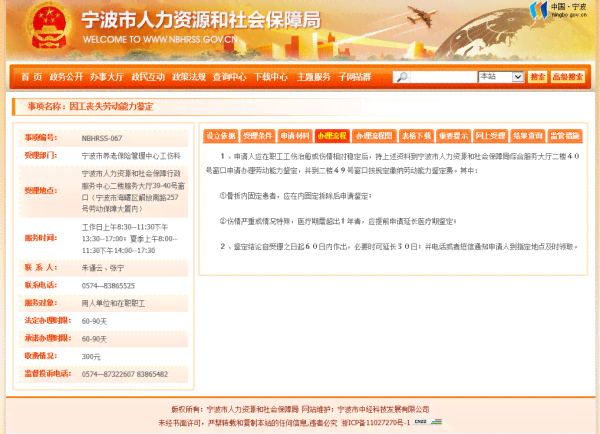The width and height of the screenshot is (600, 434).
Task: Click the 搜索 button
Action: pos(538,77)
